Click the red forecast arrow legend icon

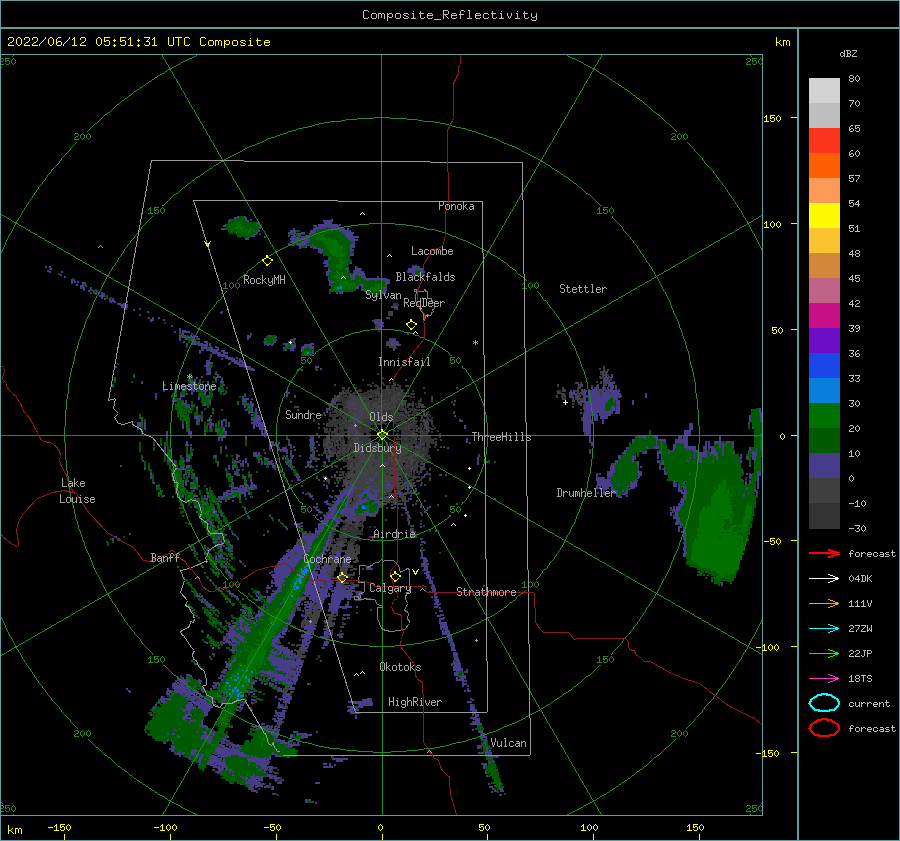tap(824, 553)
